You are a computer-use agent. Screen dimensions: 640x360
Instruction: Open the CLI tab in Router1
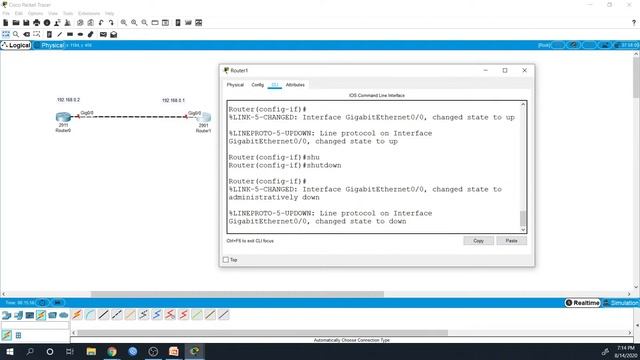[275, 85]
